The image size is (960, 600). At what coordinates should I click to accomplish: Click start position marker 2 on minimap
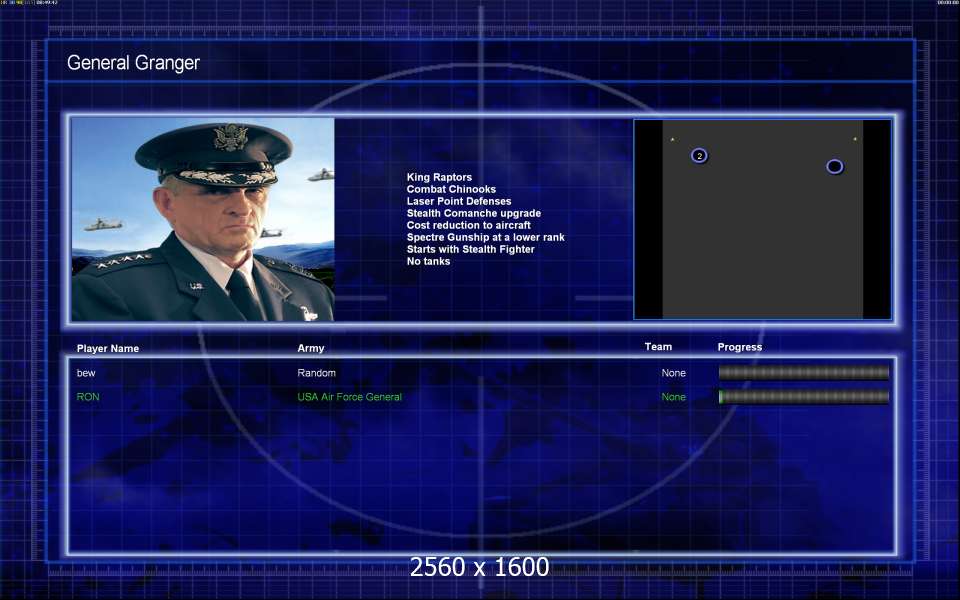click(x=699, y=155)
